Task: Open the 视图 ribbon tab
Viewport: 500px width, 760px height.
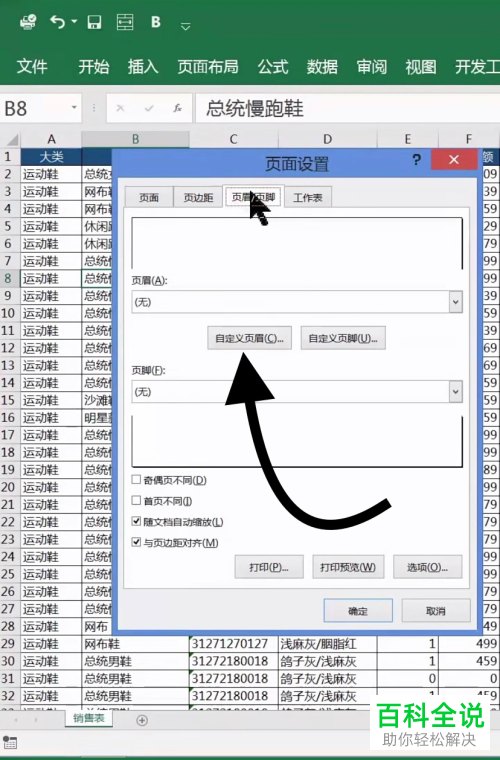Action: (x=421, y=66)
